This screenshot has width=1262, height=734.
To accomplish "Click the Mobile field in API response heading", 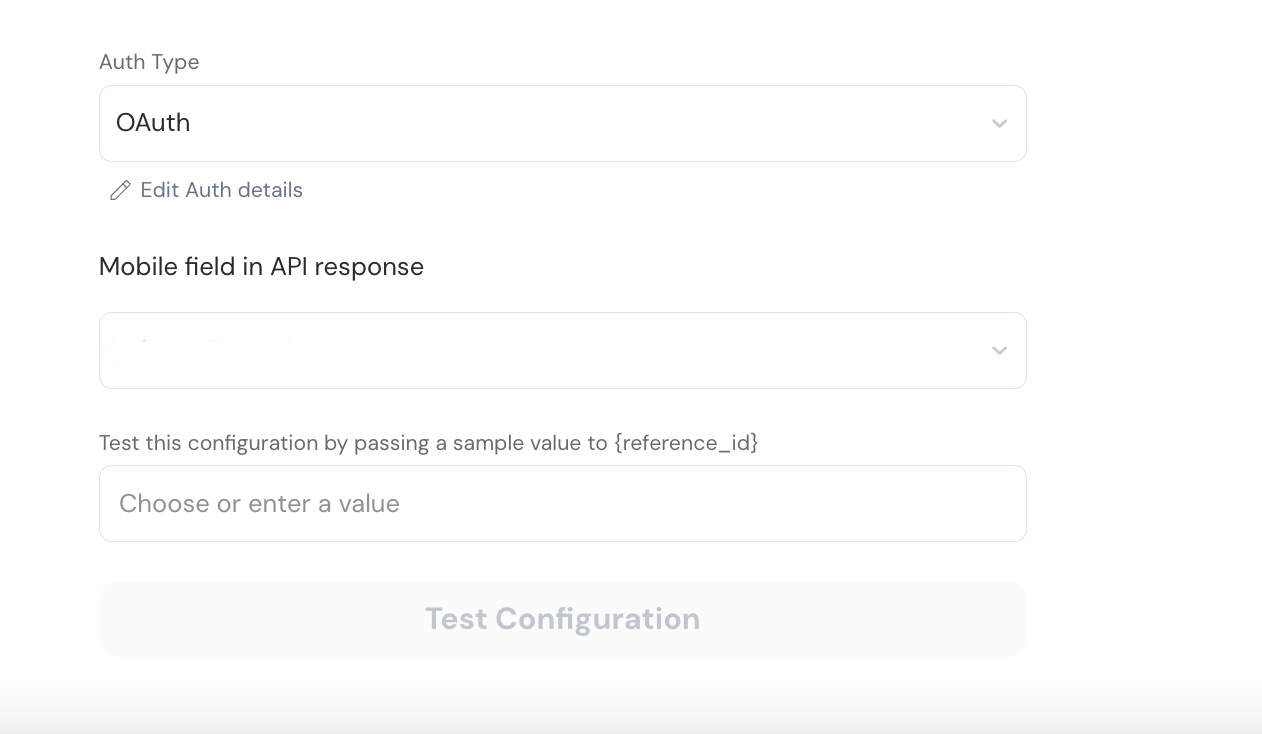I will click(x=261, y=267).
